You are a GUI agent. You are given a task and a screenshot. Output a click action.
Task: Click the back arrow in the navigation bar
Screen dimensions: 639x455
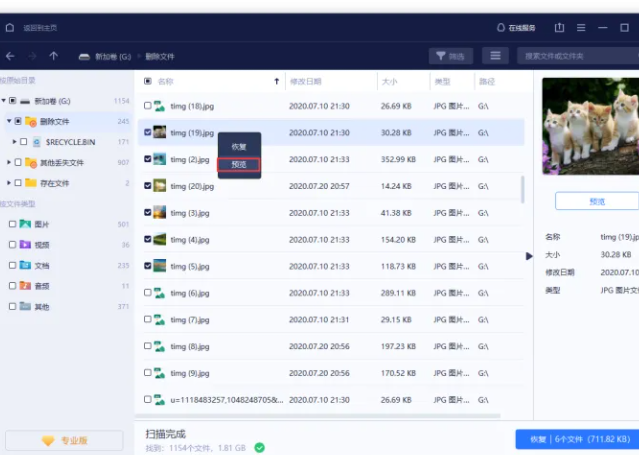point(10,56)
